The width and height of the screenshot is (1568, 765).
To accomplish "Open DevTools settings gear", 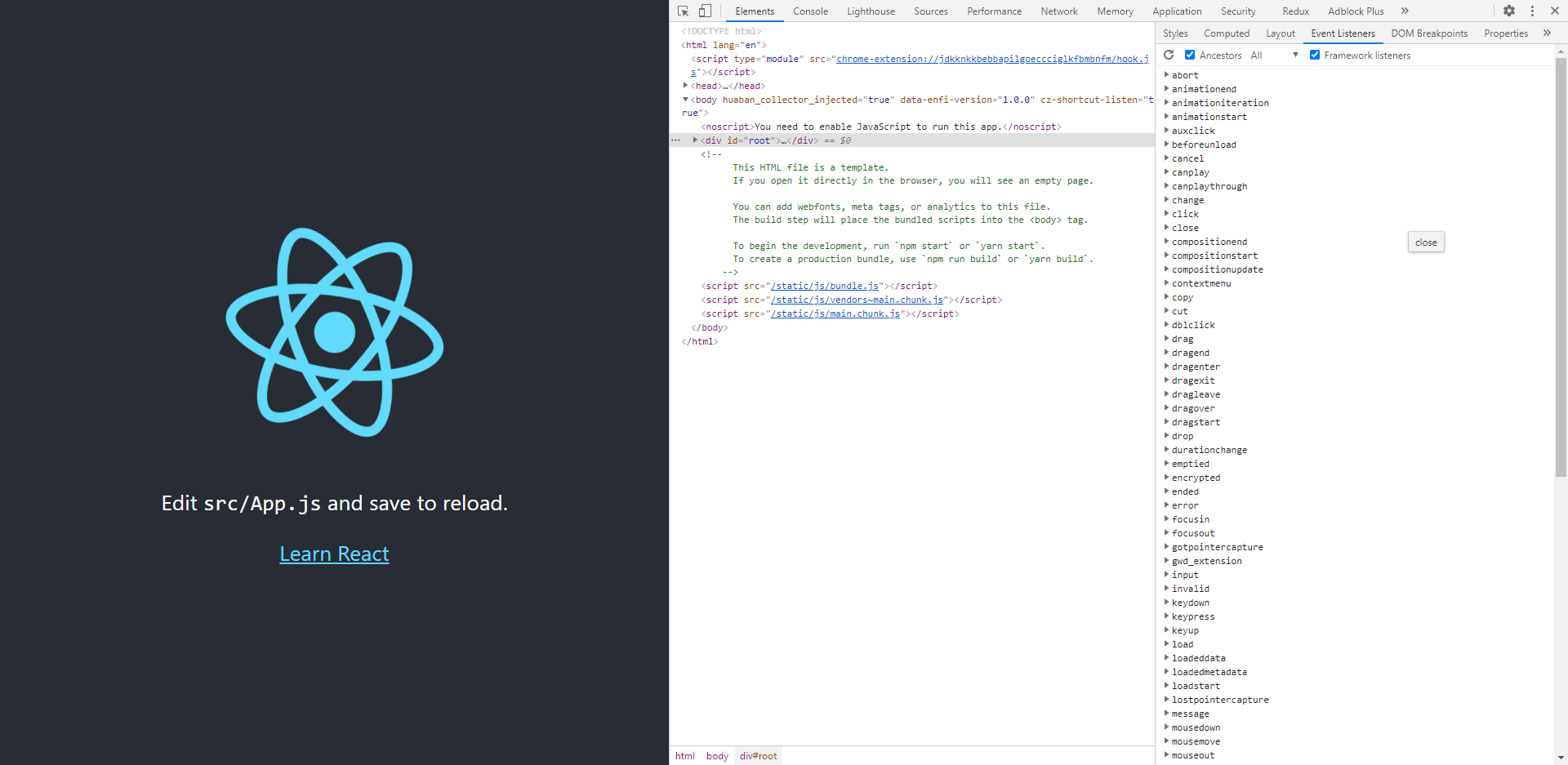I will [1509, 11].
